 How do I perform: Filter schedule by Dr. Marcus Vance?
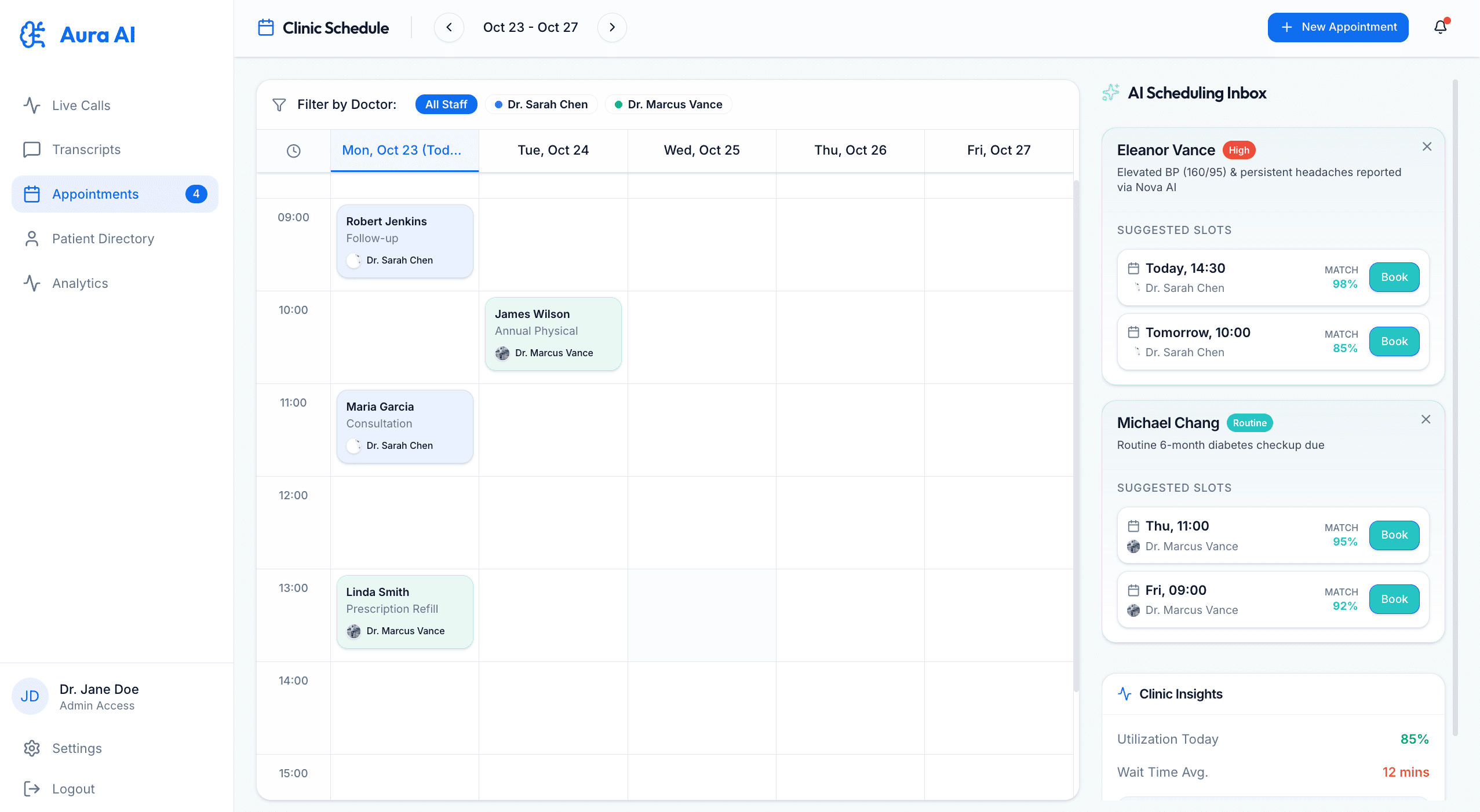tap(669, 104)
